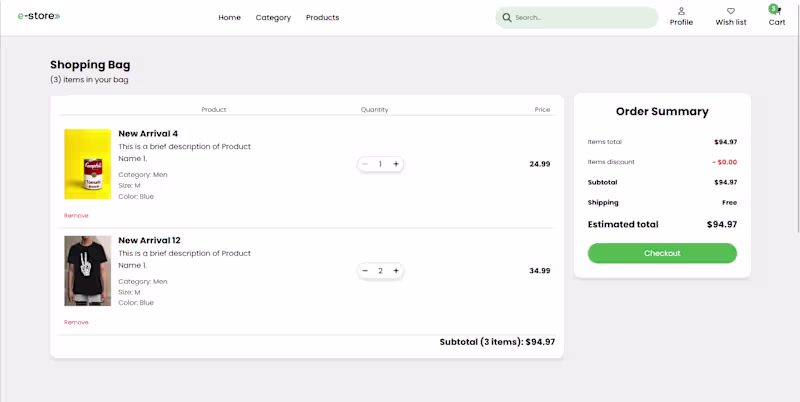The height and width of the screenshot is (402, 800).
Task: Click the green Checkout button
Action: coord(662,253)
